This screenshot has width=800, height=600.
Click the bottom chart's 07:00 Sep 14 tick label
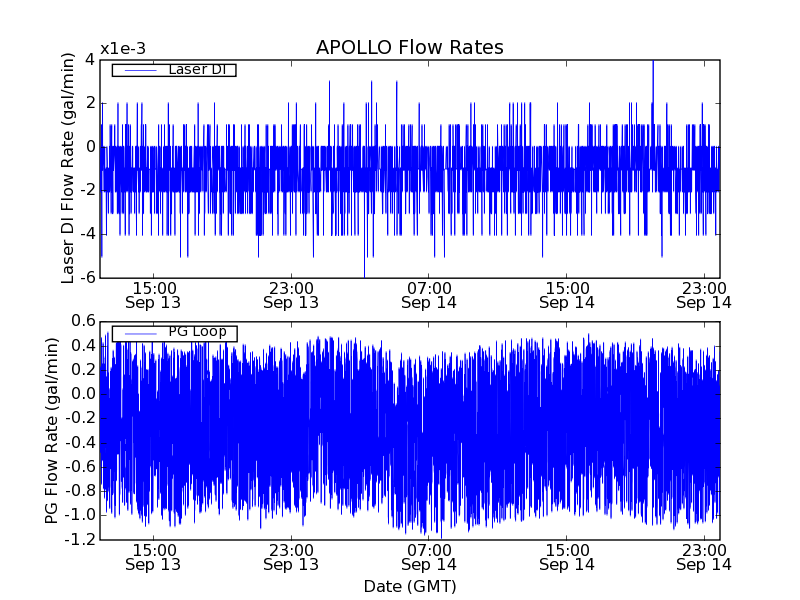(x=429, y=558)
